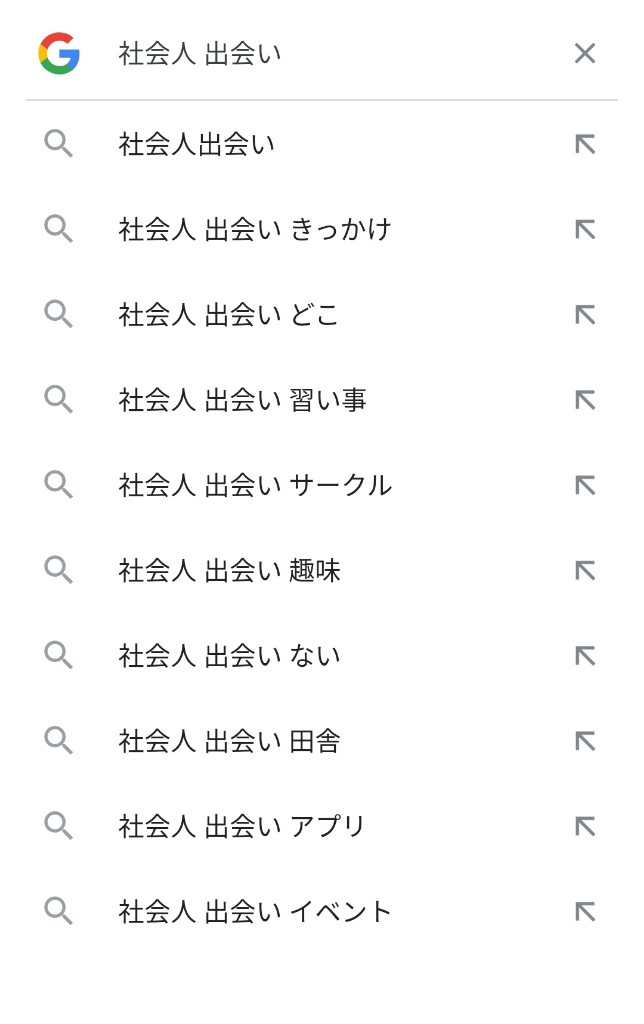
Task: Open suggestion 社会人 出会い 趣味
Action: click(322, 570)
